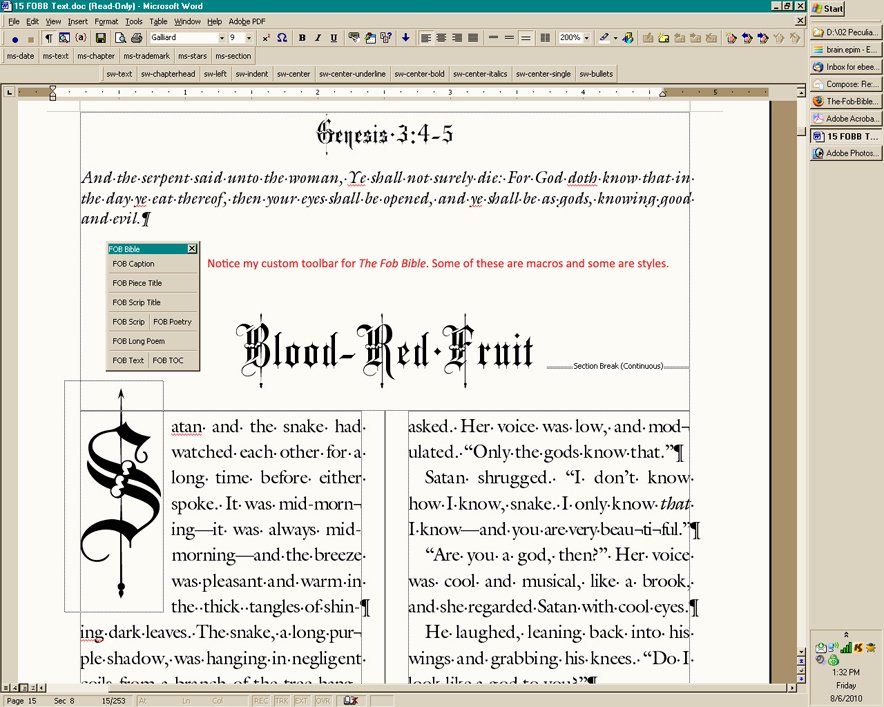Switch to Adobe Acrobat taskbar window
Viewport: 884px width, 707px height.
click(x=845, y=119)
